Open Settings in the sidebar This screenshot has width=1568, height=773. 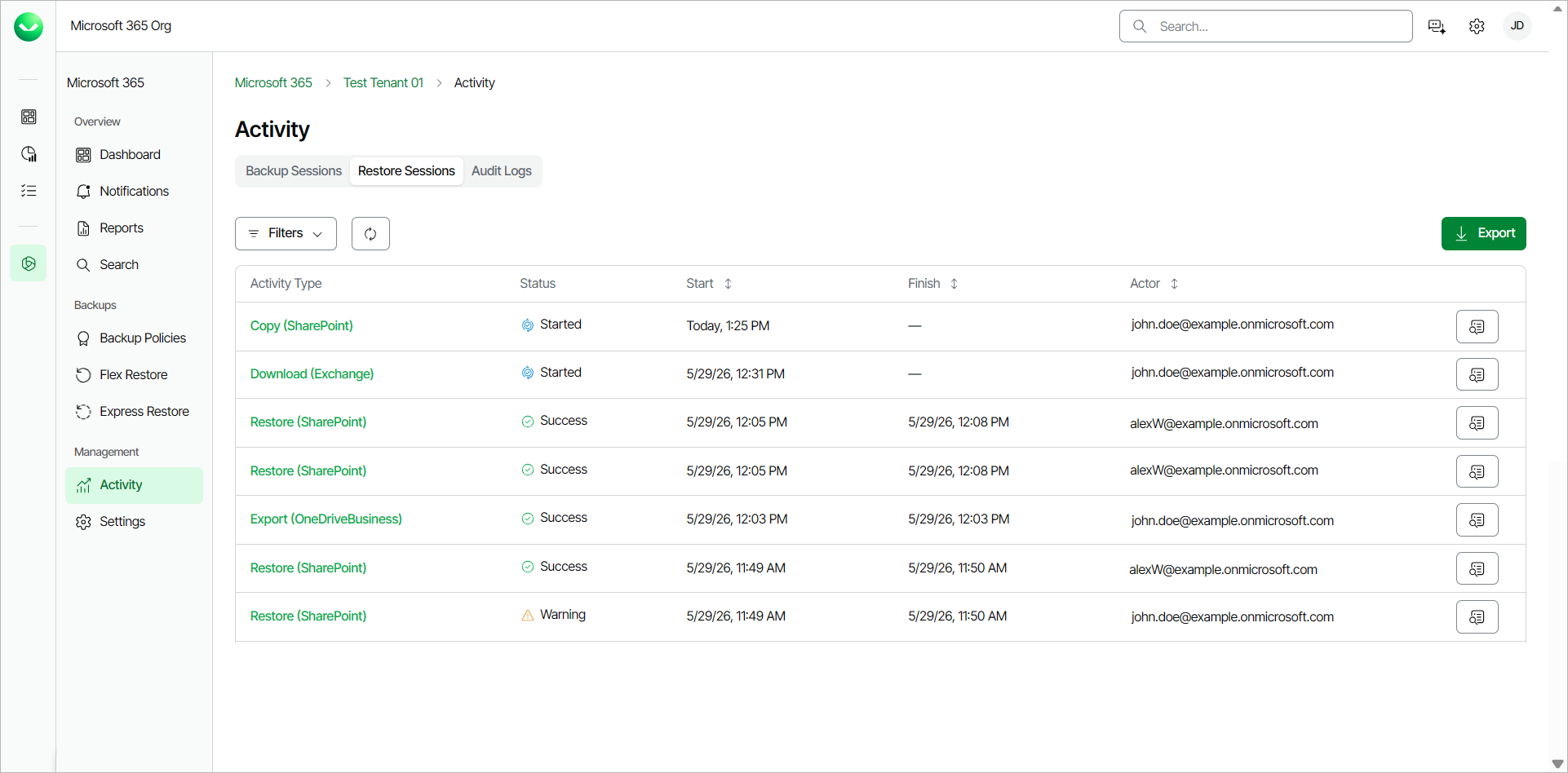pyautogui.click(x=134, y=522)
